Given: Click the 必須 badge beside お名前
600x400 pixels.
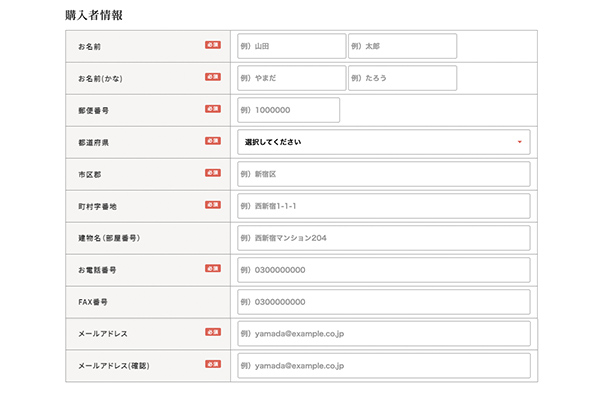Looking at the screenshot, I should 213,45.
